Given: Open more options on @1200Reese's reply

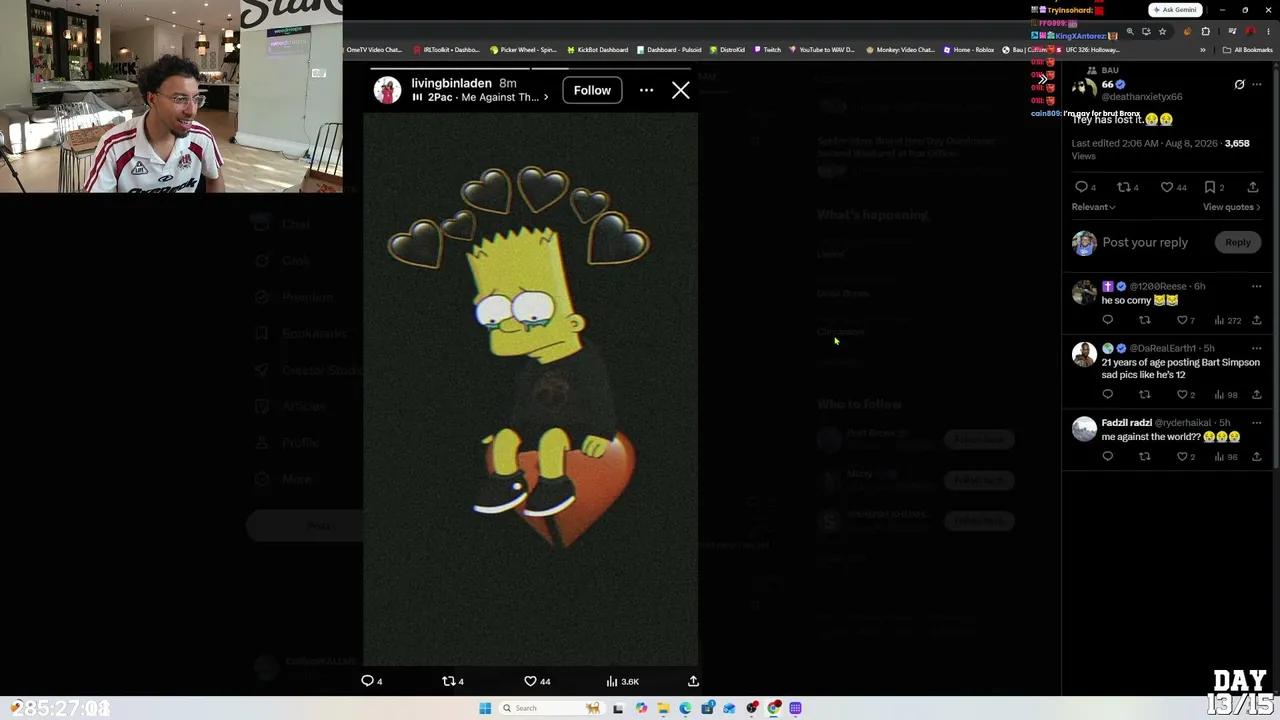Looking at the screenshot, I should coord(1257,287).
